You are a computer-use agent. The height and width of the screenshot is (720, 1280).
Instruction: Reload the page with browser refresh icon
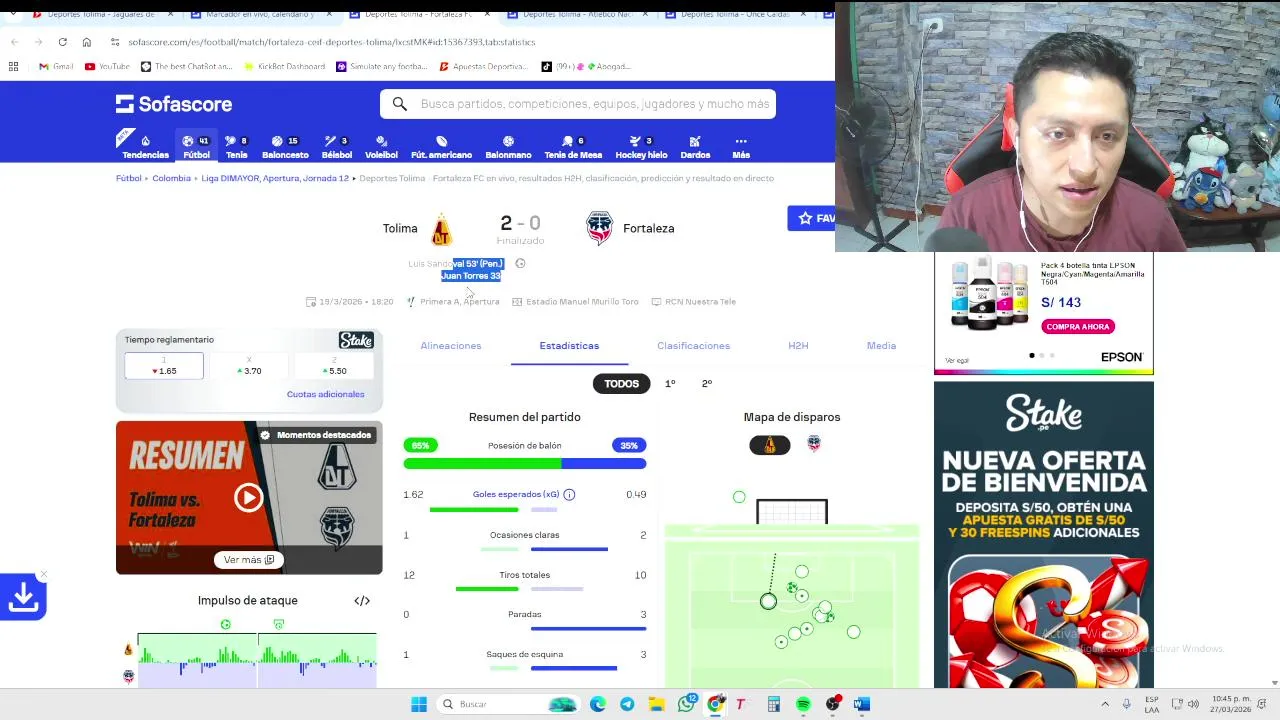click(62, 42)
